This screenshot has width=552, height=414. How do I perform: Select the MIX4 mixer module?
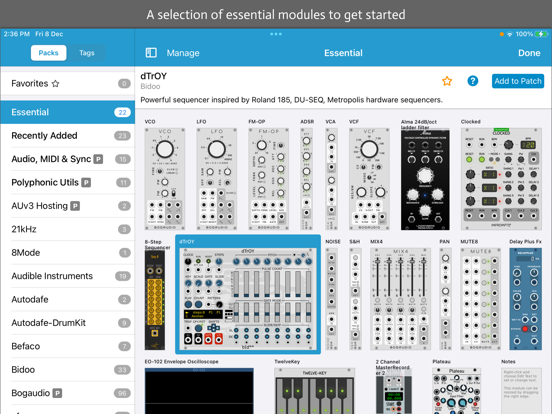point(401,299)
